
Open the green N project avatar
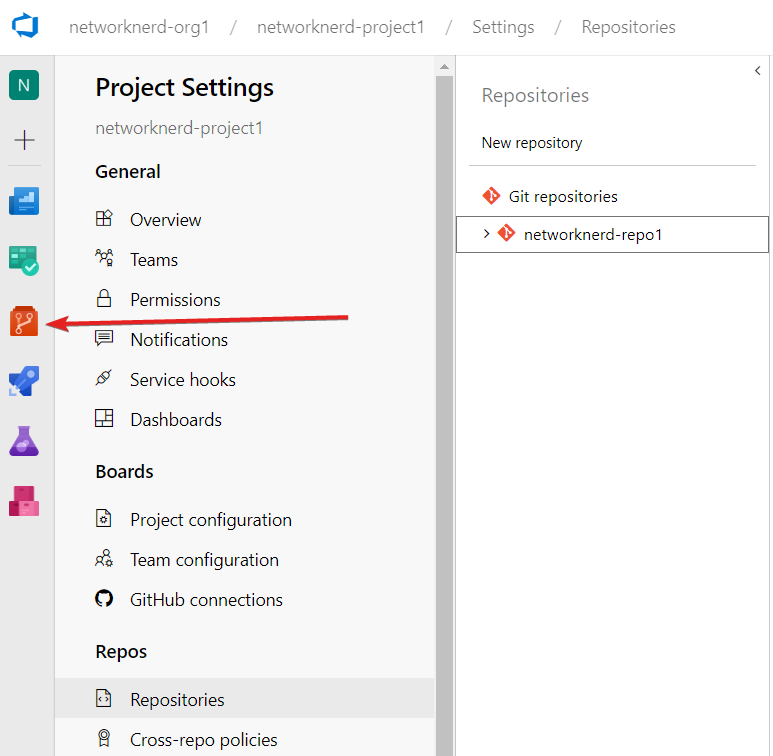click(x=24, y=85)
